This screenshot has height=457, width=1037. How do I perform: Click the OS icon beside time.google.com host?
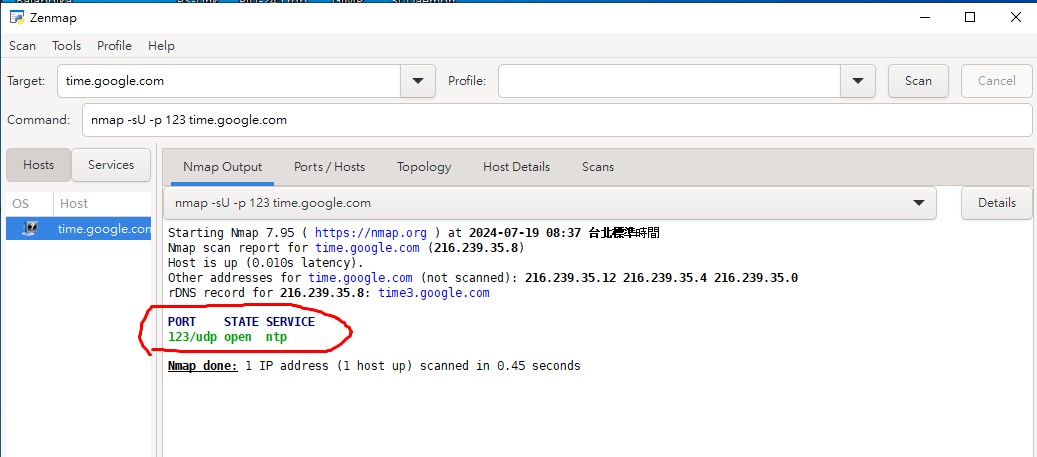click(30, 229)
